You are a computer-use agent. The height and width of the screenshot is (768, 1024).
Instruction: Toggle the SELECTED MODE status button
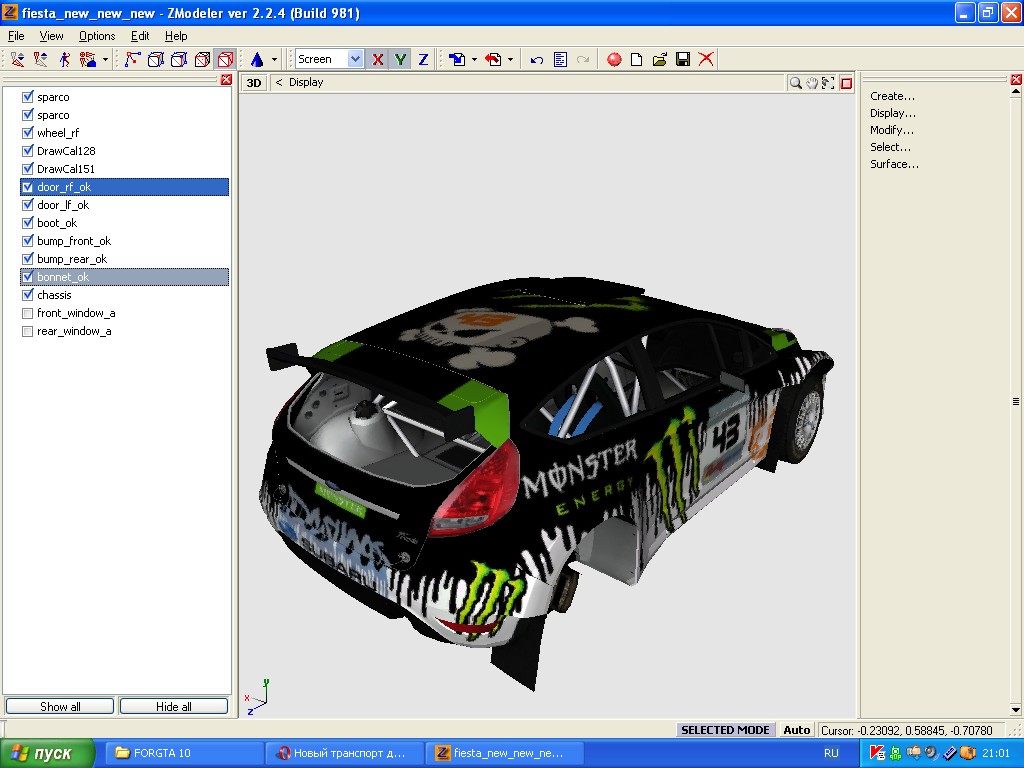pos(725,730)
